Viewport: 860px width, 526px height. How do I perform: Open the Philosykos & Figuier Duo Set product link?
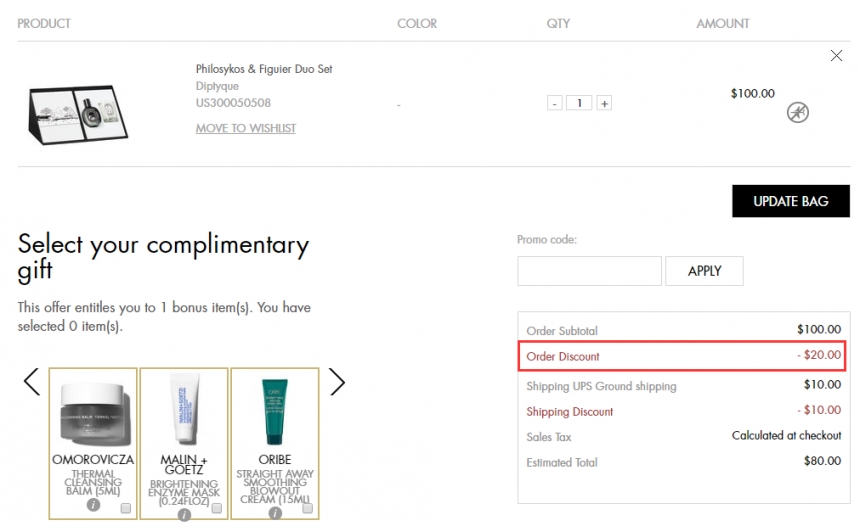[264, 69]
